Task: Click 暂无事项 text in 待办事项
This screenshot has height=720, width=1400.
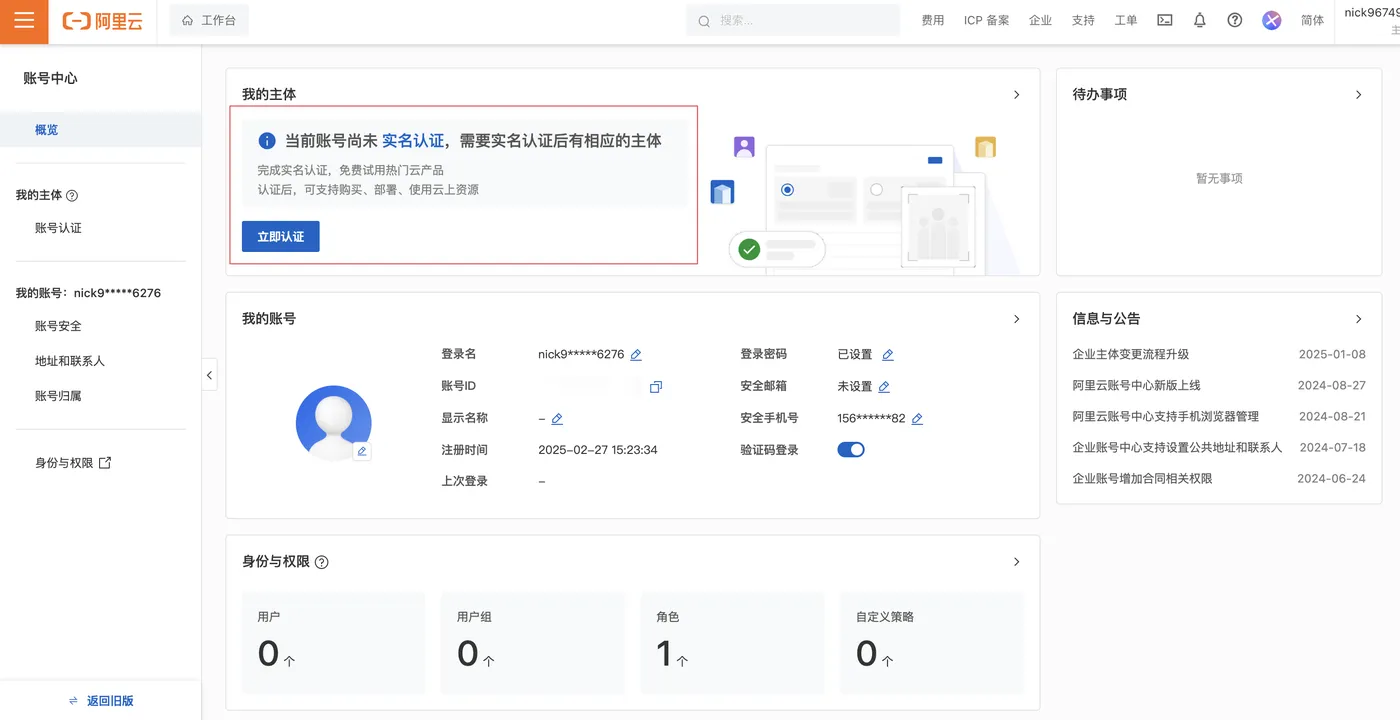Action: click(1219, 178)
